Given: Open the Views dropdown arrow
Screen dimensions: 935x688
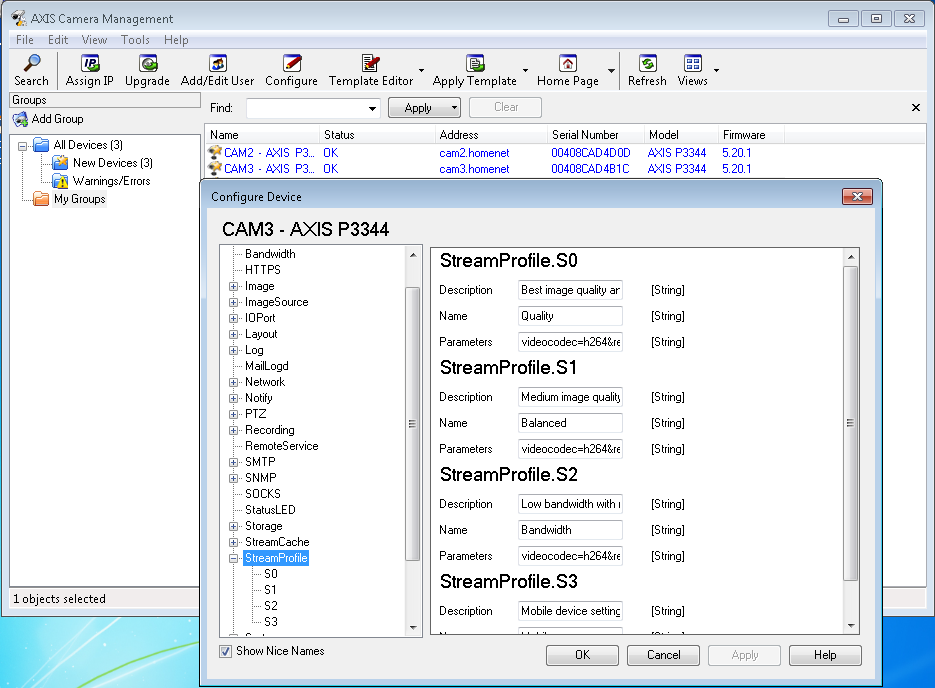Looking at the screenshot, I should pyautogui.click(x=716, y=72).
